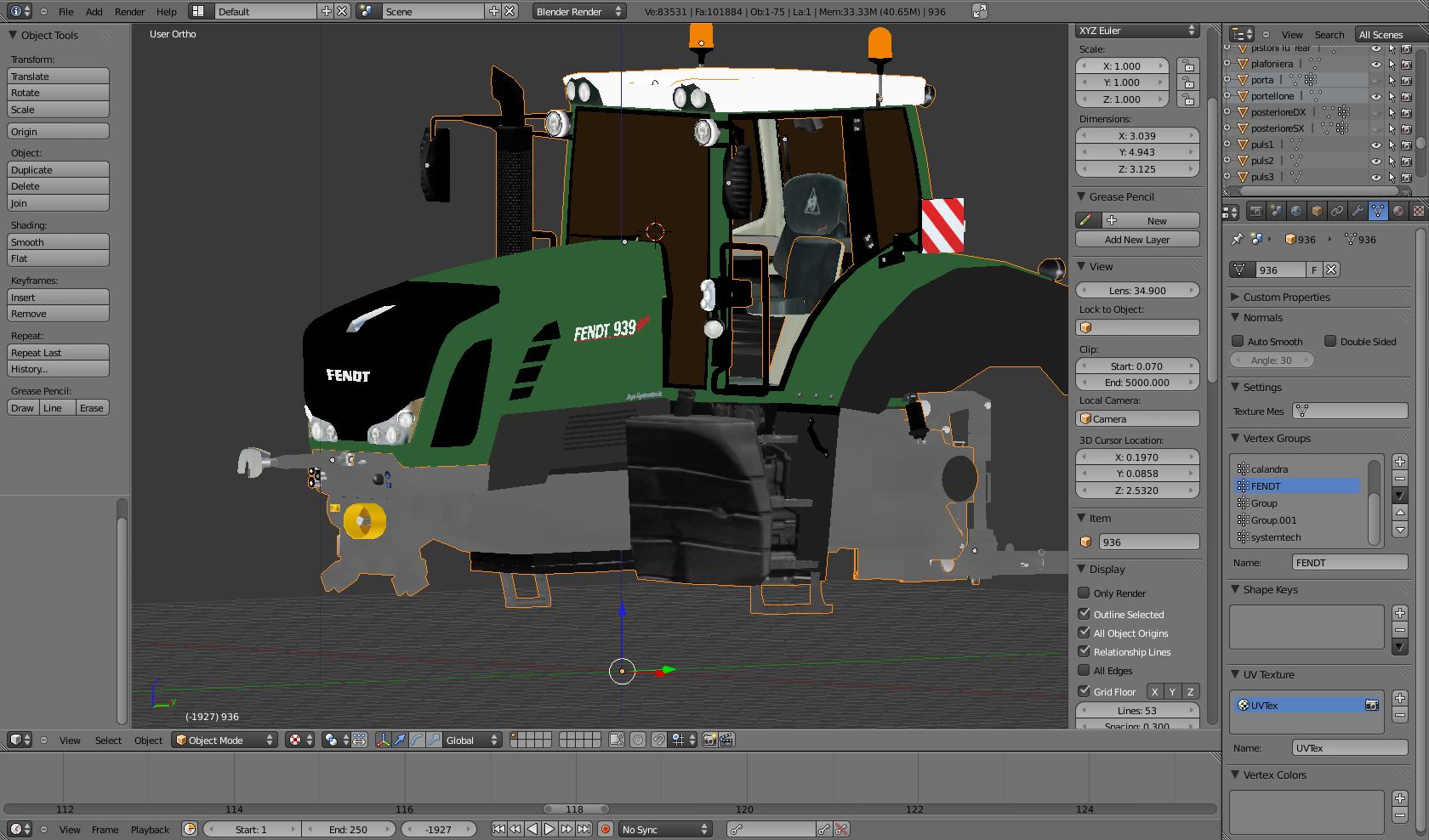Click the preview range clock icon in timeline

click(x=190, y=829)
